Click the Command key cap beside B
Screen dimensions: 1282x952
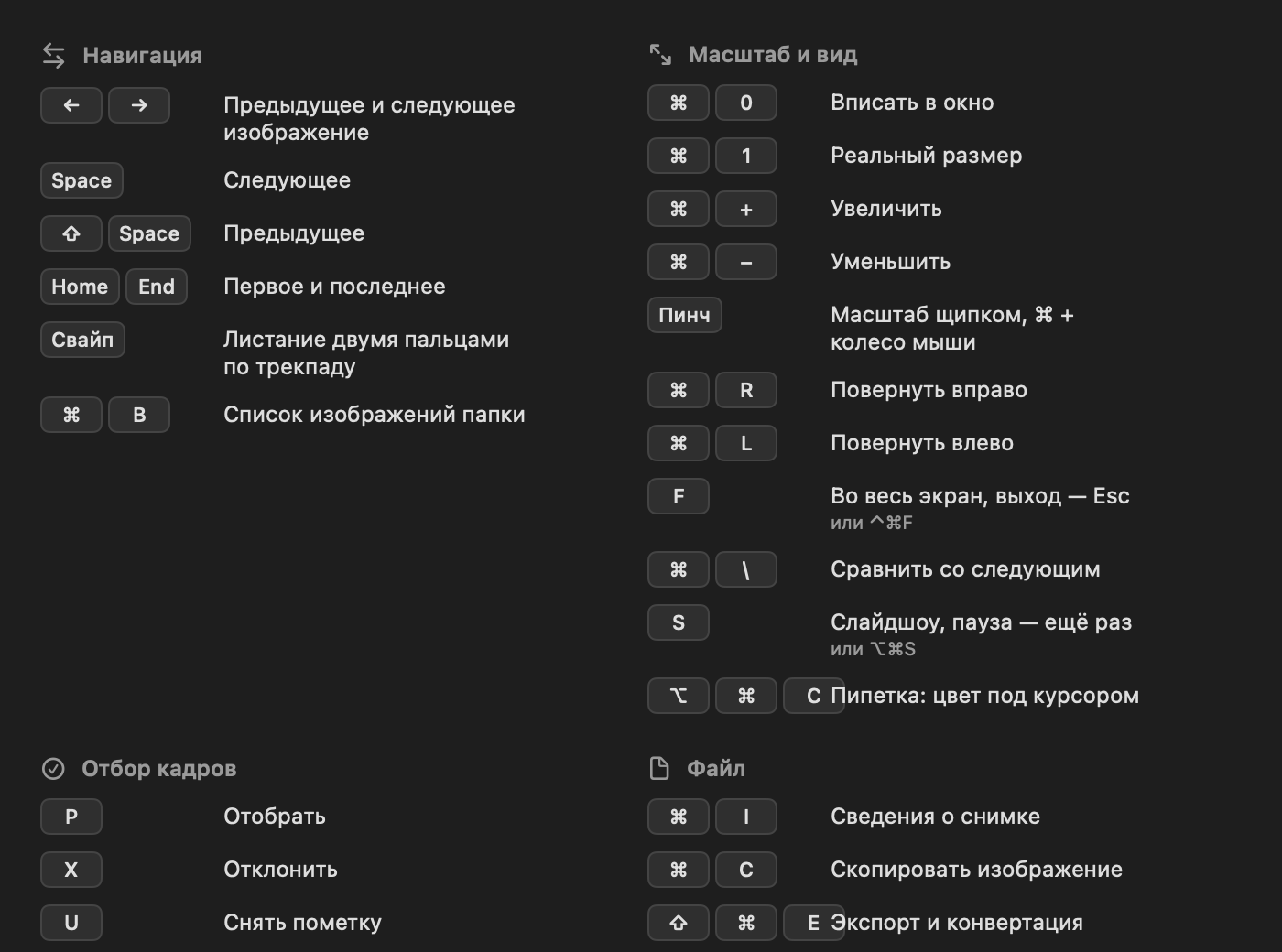(71, 415)
